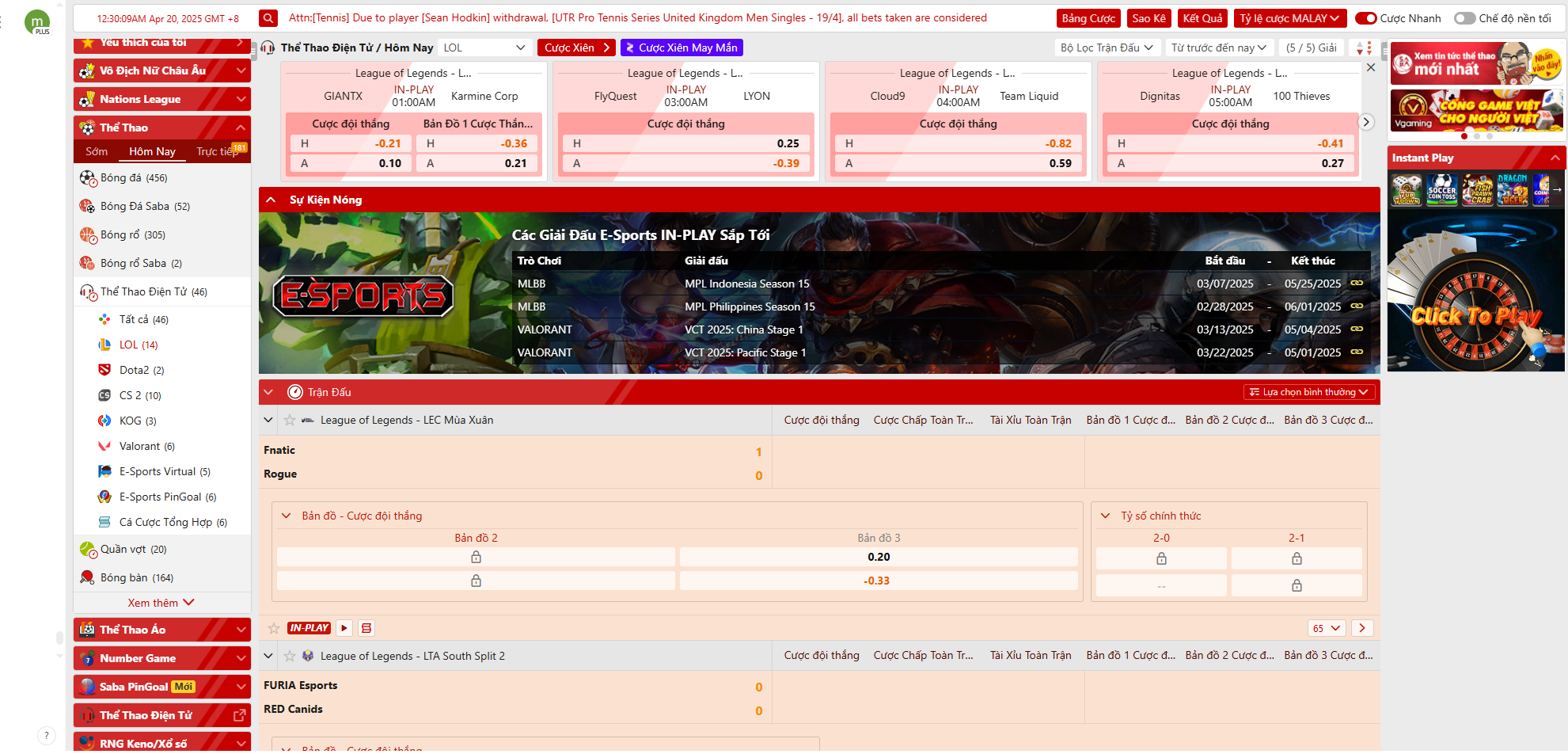
Task: Toggle Chế độ nền tối dark mode
Action: (1465, 18)
